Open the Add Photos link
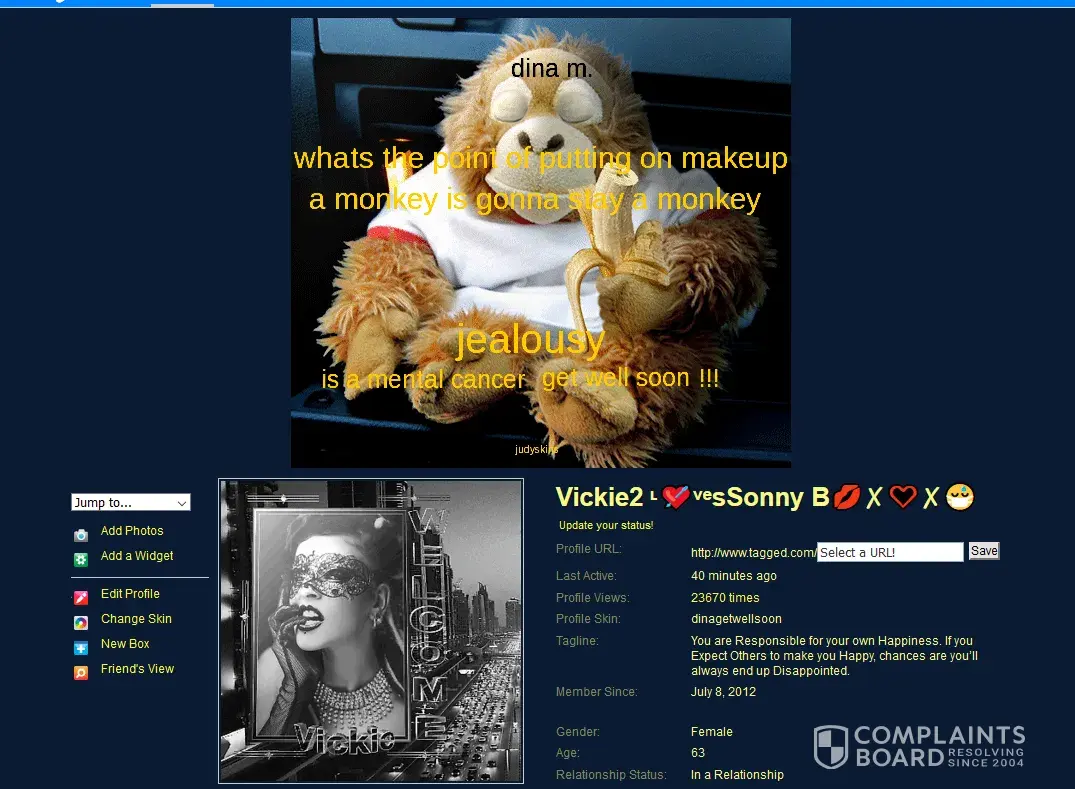The image size is (1075, 789). (x=132, y=531)
